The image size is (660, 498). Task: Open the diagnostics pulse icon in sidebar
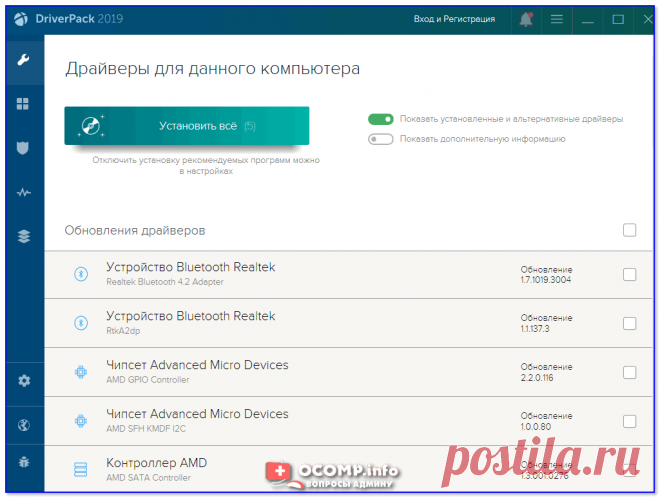point(23,192)
